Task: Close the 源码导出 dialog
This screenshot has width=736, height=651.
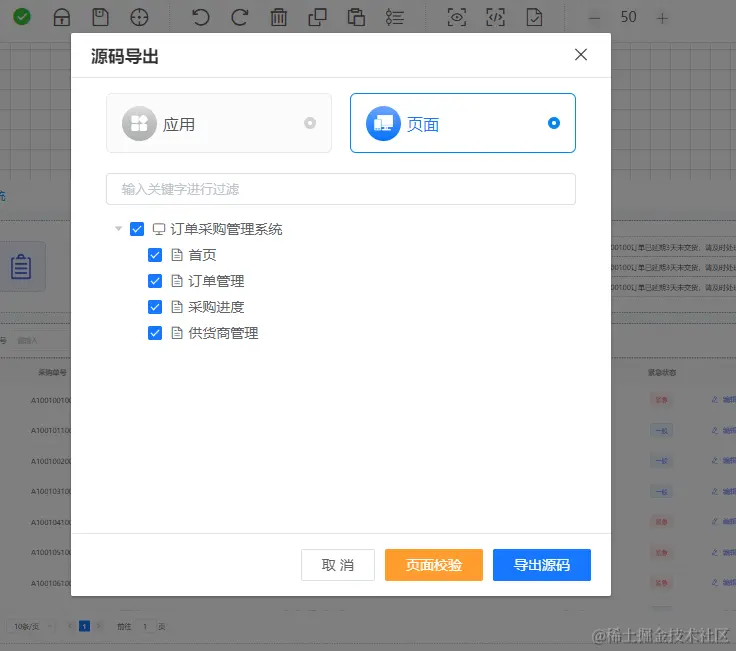Action: tap(581, 54)
